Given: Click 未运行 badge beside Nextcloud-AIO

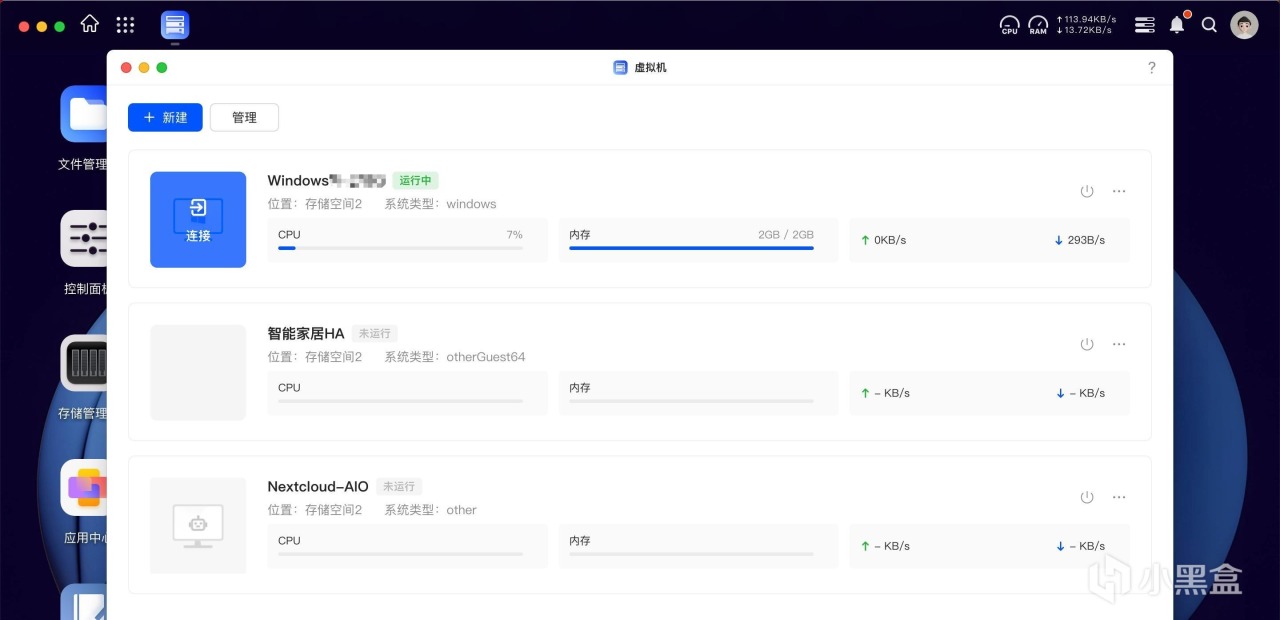Looking at the screenshot, I should point(398,487).
